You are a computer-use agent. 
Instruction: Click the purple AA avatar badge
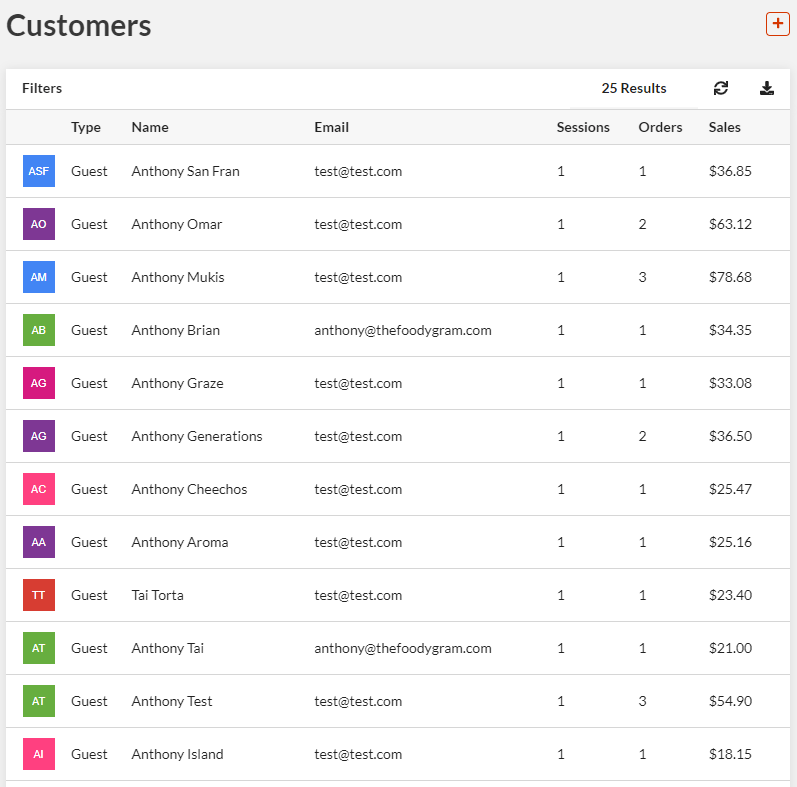(39, 542)
